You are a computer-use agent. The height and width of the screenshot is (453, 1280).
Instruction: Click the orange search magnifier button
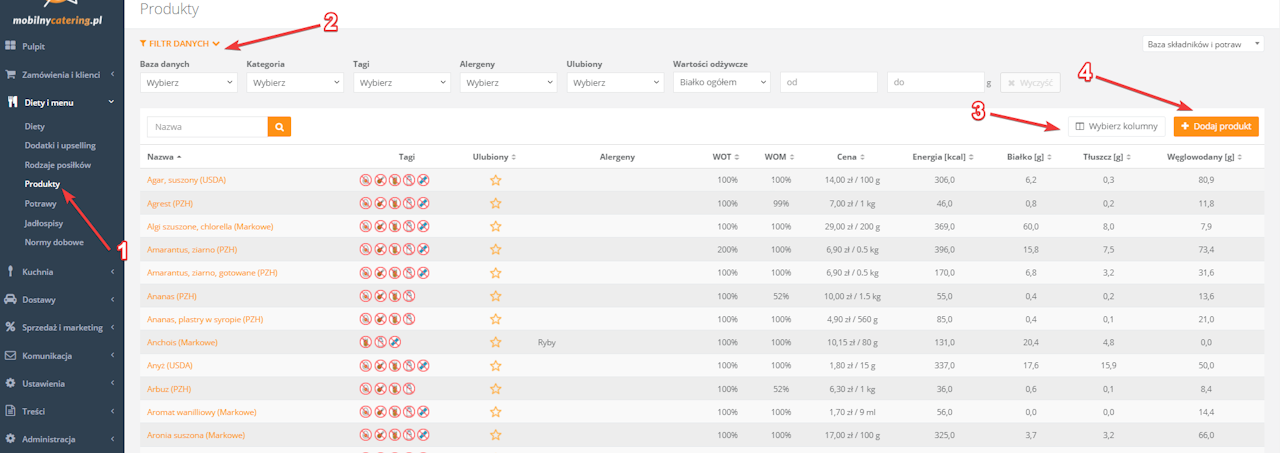279,127
